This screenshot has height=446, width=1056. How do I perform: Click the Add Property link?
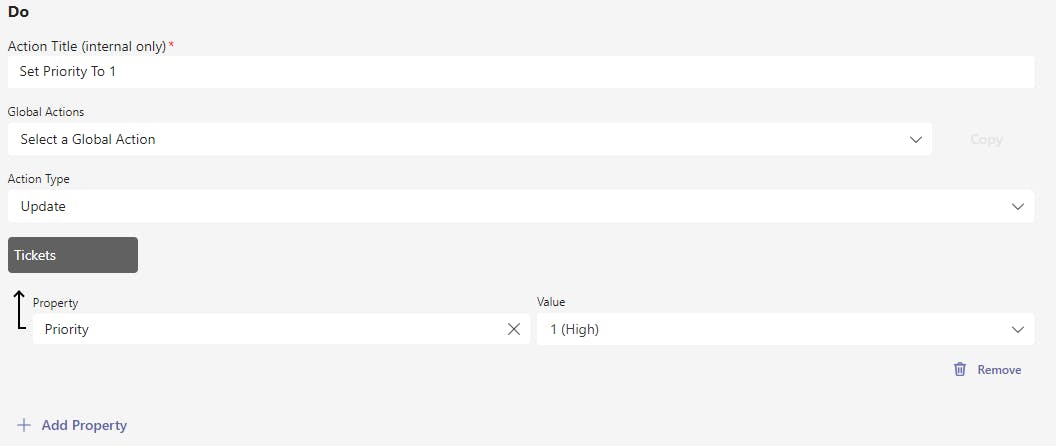(x=84, y=425)
